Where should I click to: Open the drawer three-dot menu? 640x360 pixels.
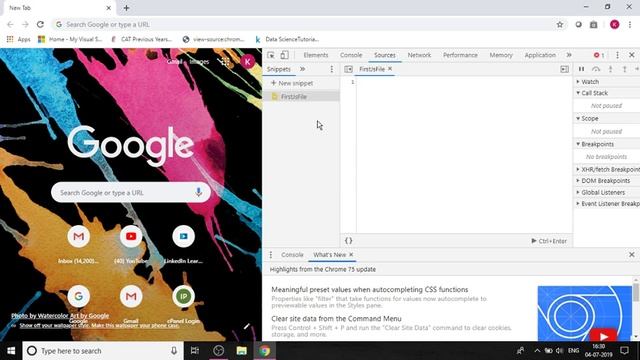point(271,255)
